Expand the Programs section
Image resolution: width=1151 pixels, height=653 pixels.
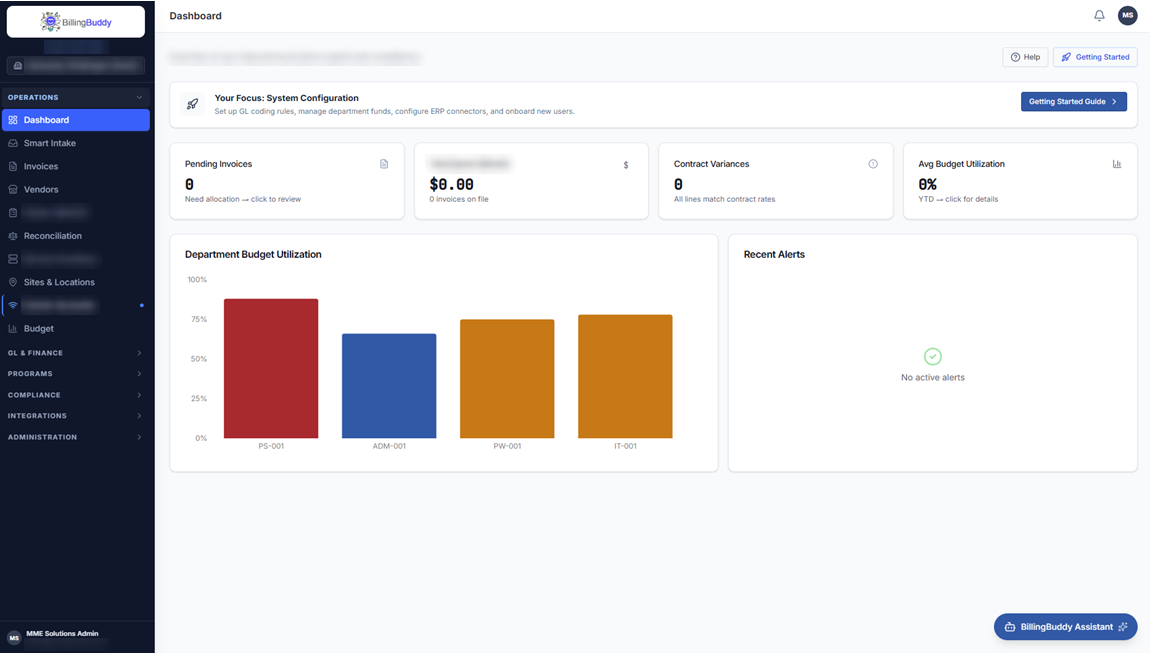[75, 374]
